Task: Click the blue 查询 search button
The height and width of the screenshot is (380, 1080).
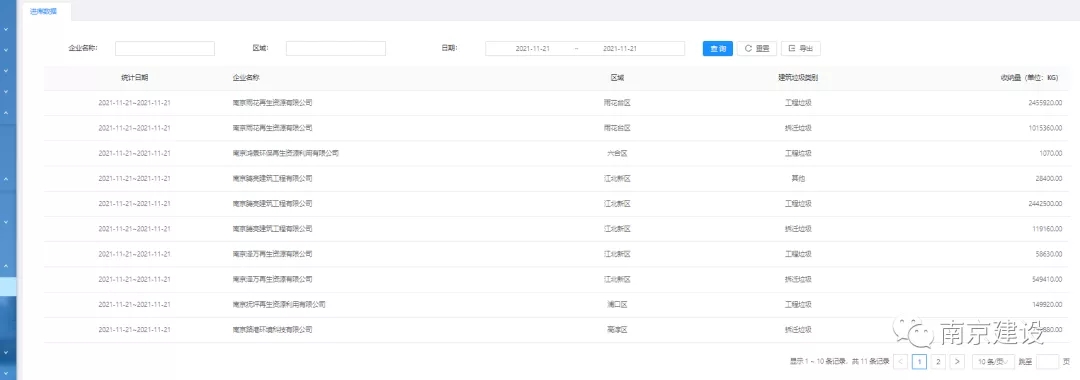Action: pyautogui.click(x=718, y=49)
